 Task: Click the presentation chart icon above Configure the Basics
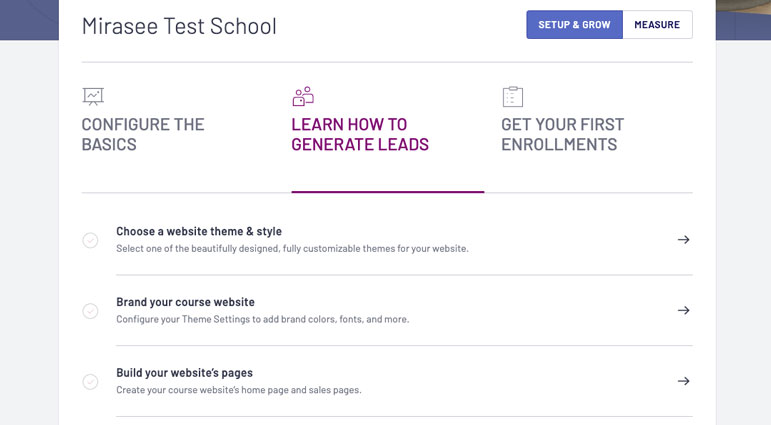click(93, 96)
